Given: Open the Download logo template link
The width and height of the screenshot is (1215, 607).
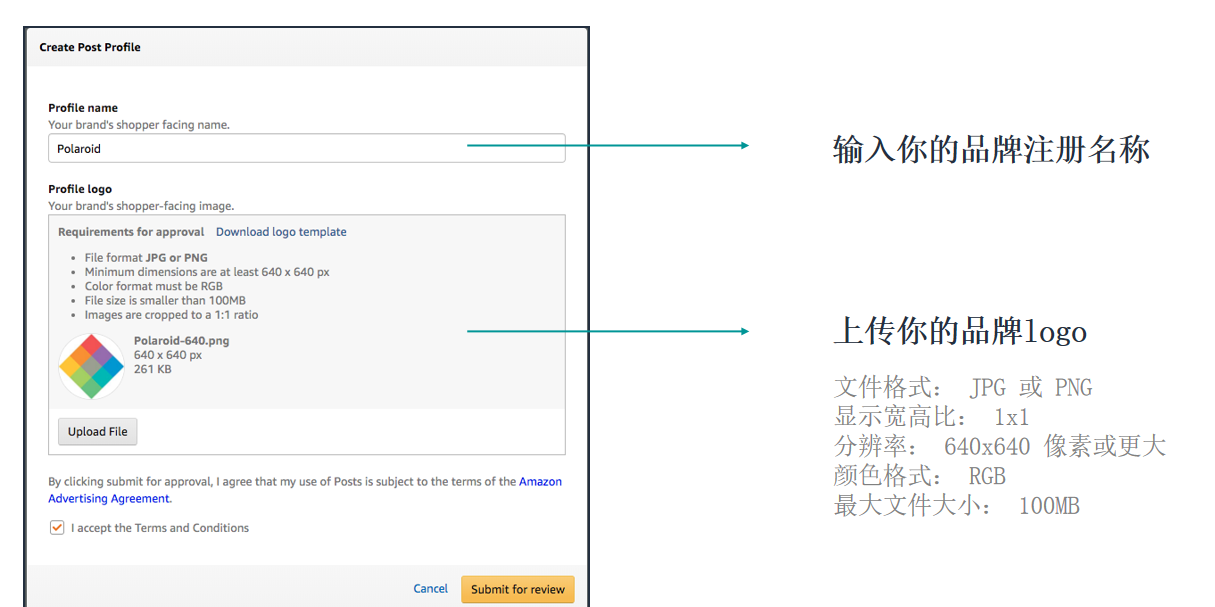Looking at the screenshot, I should (x=281, y=231).
